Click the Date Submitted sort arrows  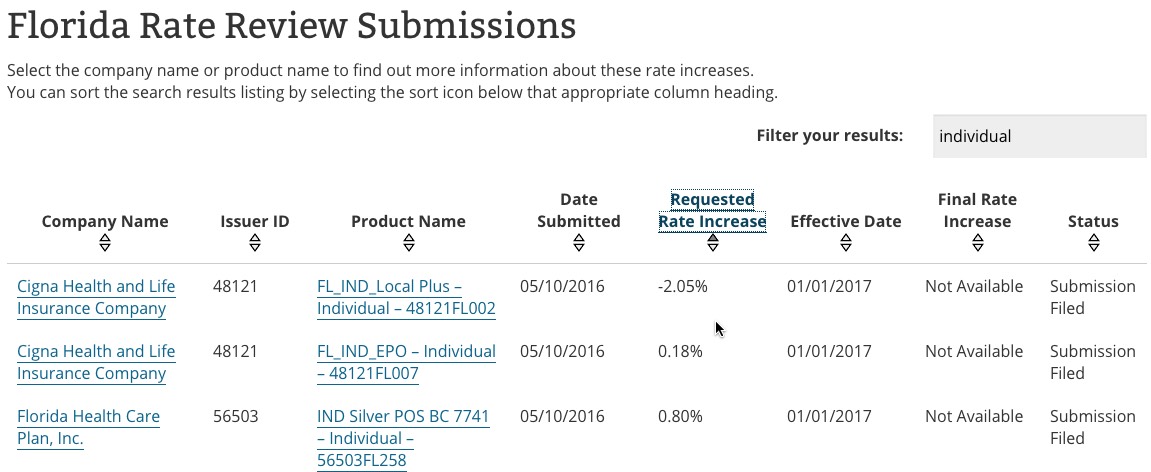point(579,243)
